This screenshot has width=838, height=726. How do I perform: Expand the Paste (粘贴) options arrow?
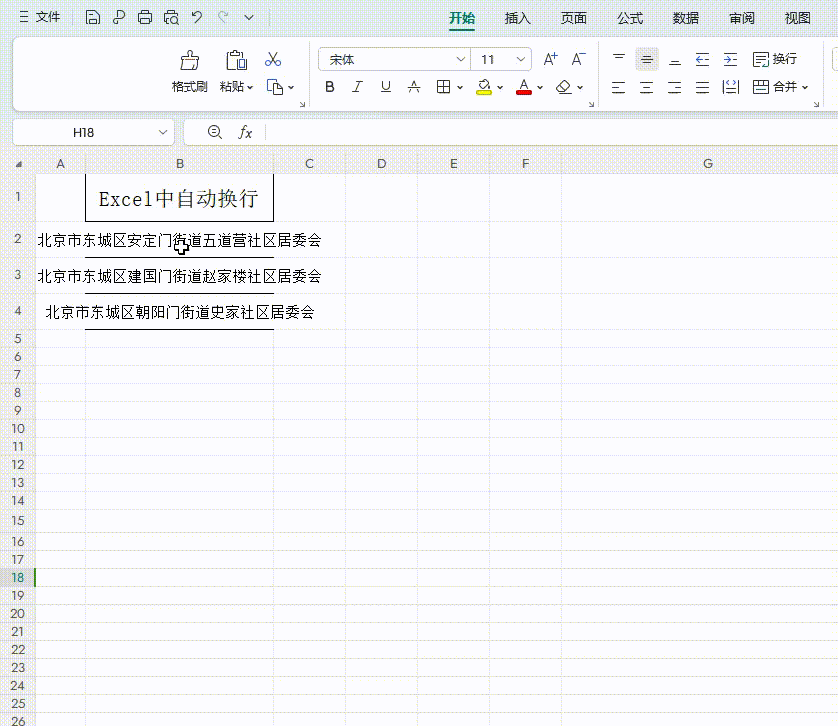tap(250, 87)
